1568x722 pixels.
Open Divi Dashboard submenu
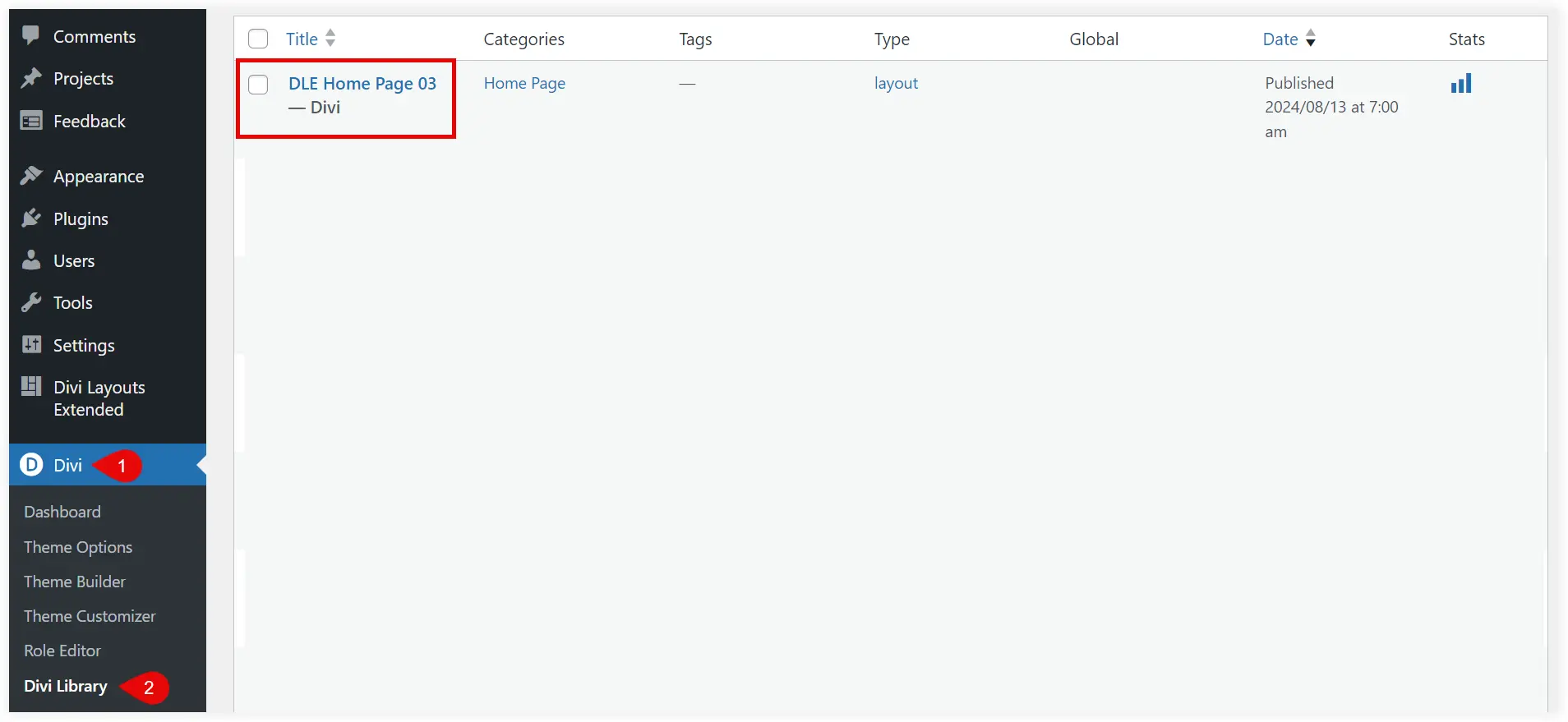point(62,512)
